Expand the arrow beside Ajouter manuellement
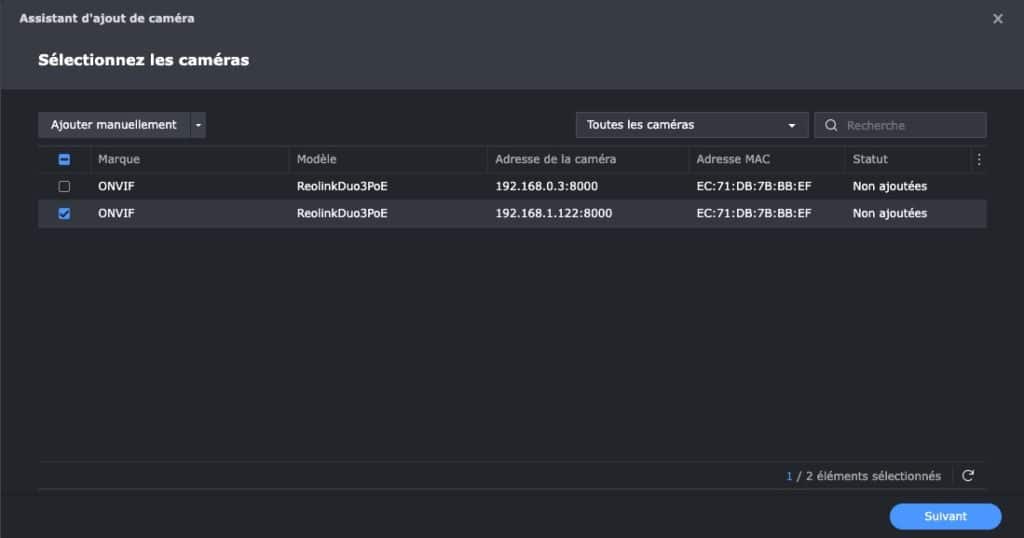This screenshot has width=1024, height=538. [198, 125]
